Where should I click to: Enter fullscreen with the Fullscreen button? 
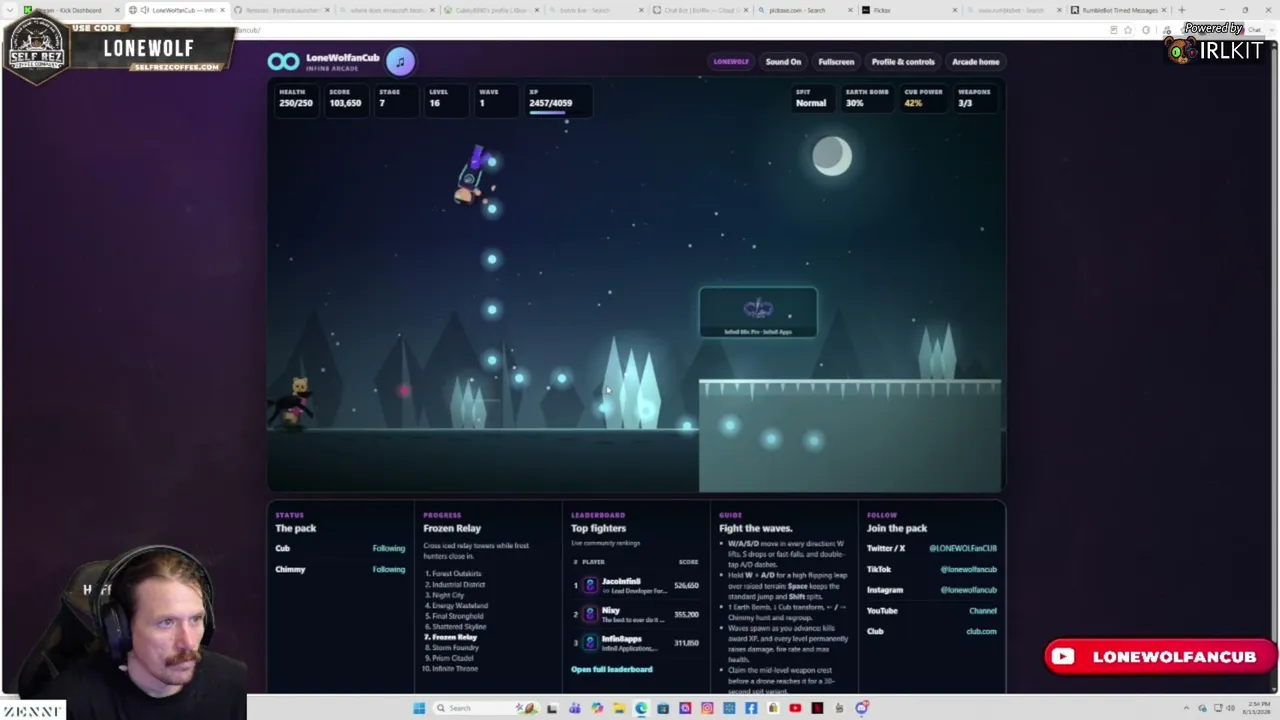(x=836, y=62)
